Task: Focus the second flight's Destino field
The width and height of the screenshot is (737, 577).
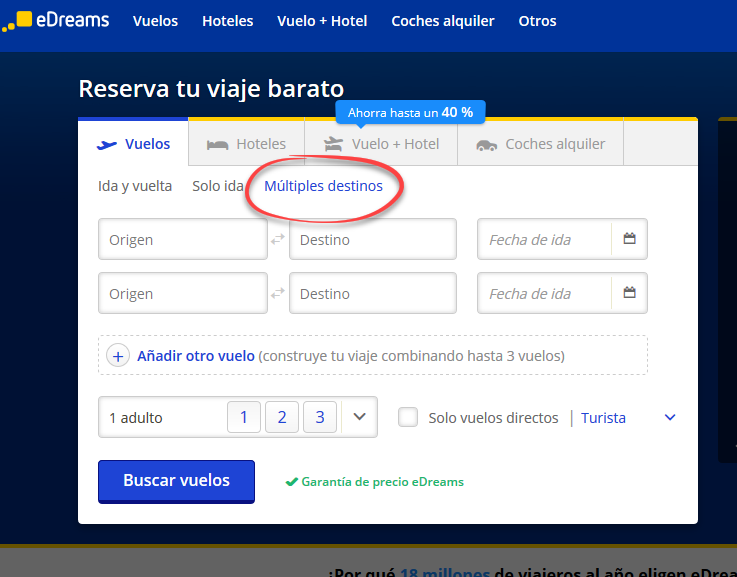Action: pos(373,293)
